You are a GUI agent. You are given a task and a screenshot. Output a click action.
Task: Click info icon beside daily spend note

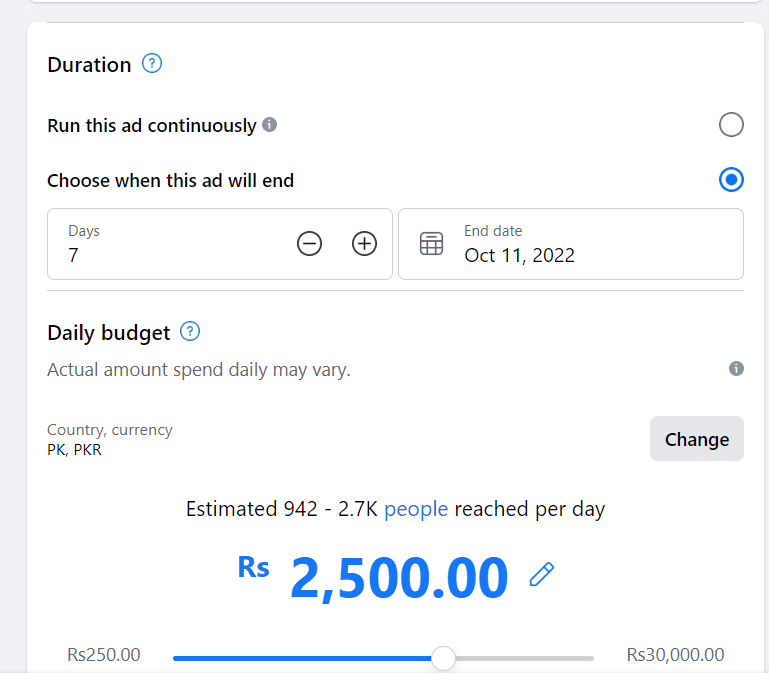coord(736,368)
